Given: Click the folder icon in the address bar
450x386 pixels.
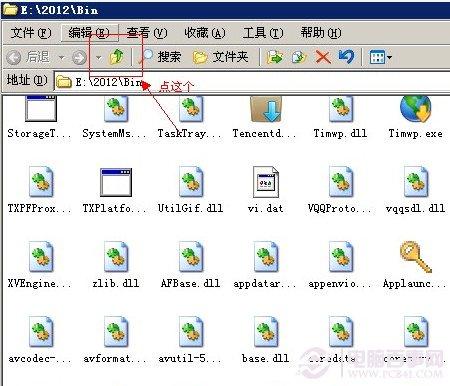Looking at the screenshot, I should click(64, 81).
